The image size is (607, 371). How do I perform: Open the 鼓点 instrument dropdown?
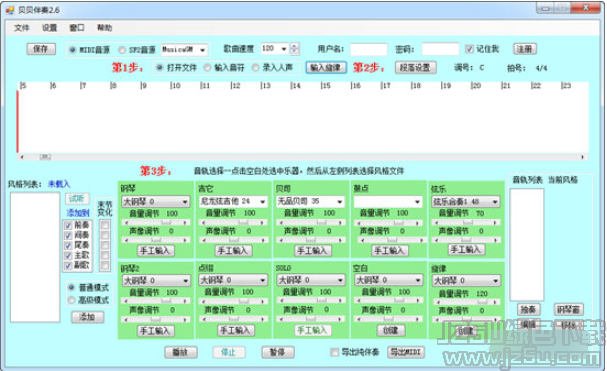[x=417, y=202]
